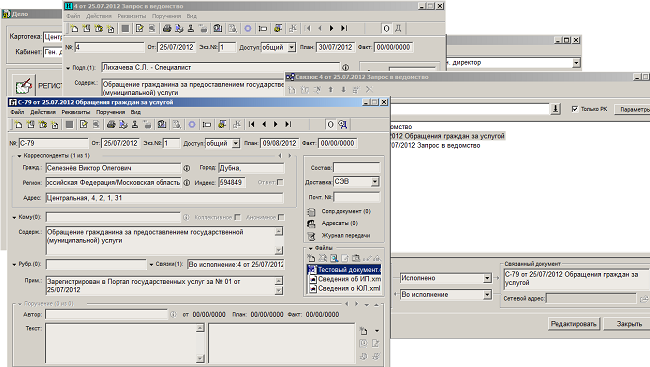Collapse the Файлы section
650x367 pixels.
tap(310, 248)
